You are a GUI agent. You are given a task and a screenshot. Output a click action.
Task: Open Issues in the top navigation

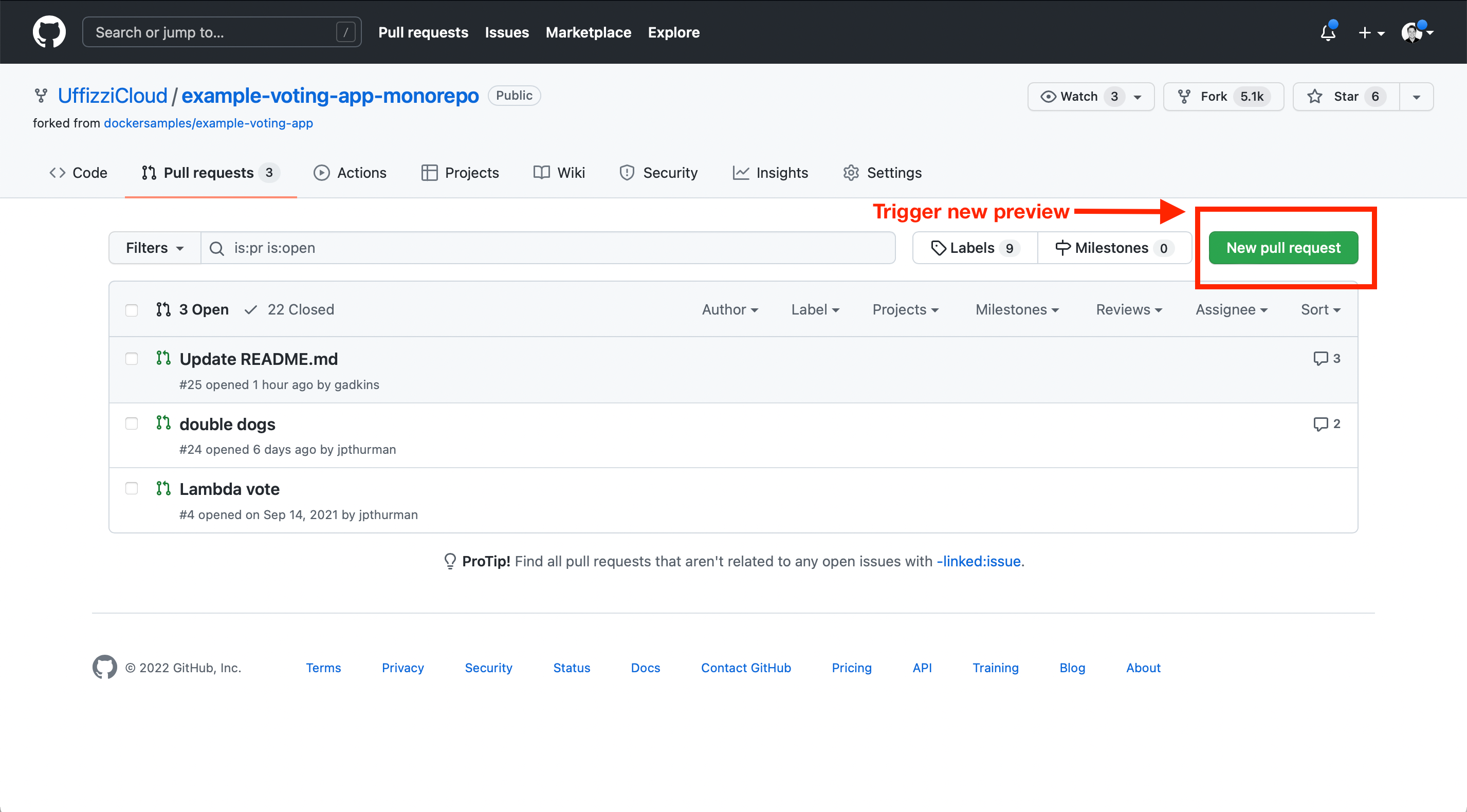[x=507, y=32]
